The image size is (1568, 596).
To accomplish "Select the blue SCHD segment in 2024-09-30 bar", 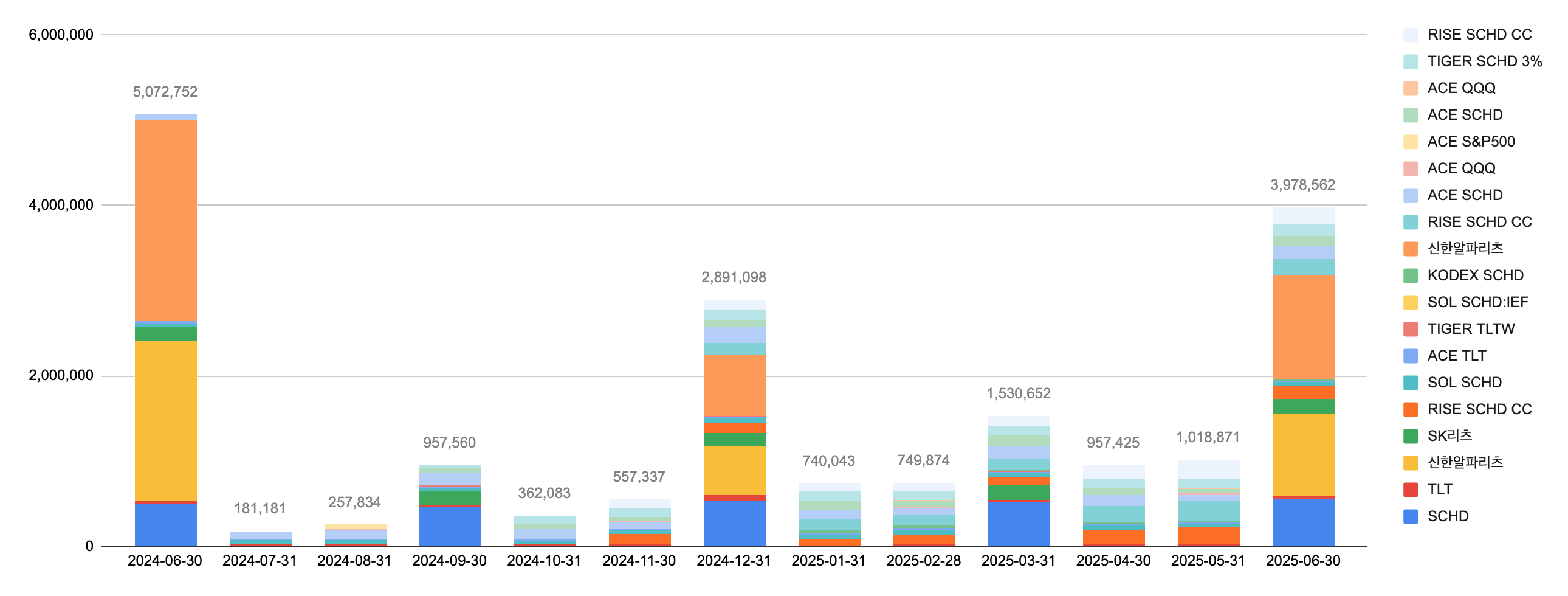I will point(450,526).
